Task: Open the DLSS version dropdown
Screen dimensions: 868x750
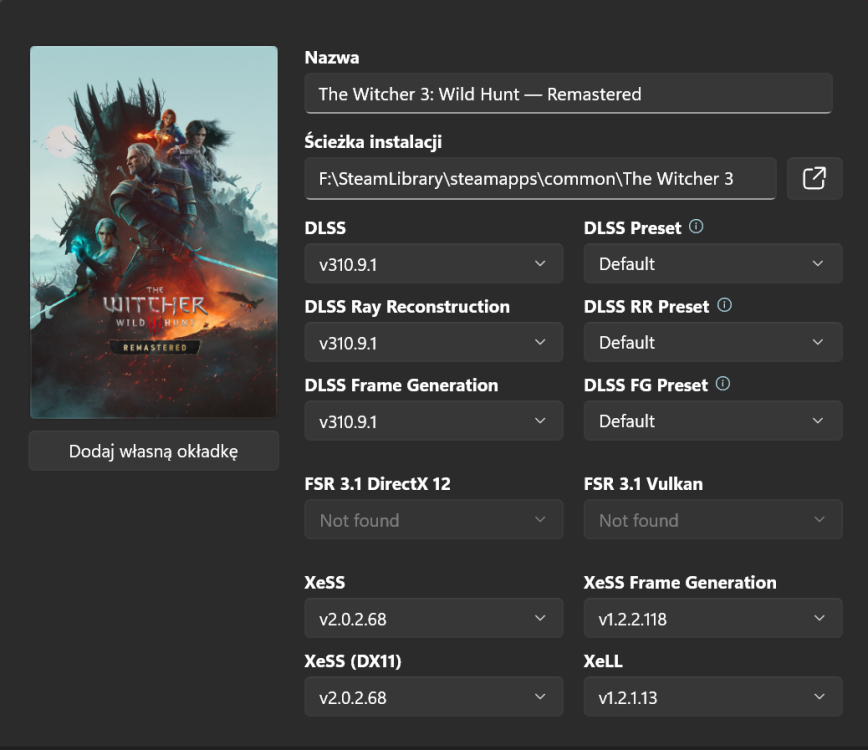Action: tap(433, 264)
